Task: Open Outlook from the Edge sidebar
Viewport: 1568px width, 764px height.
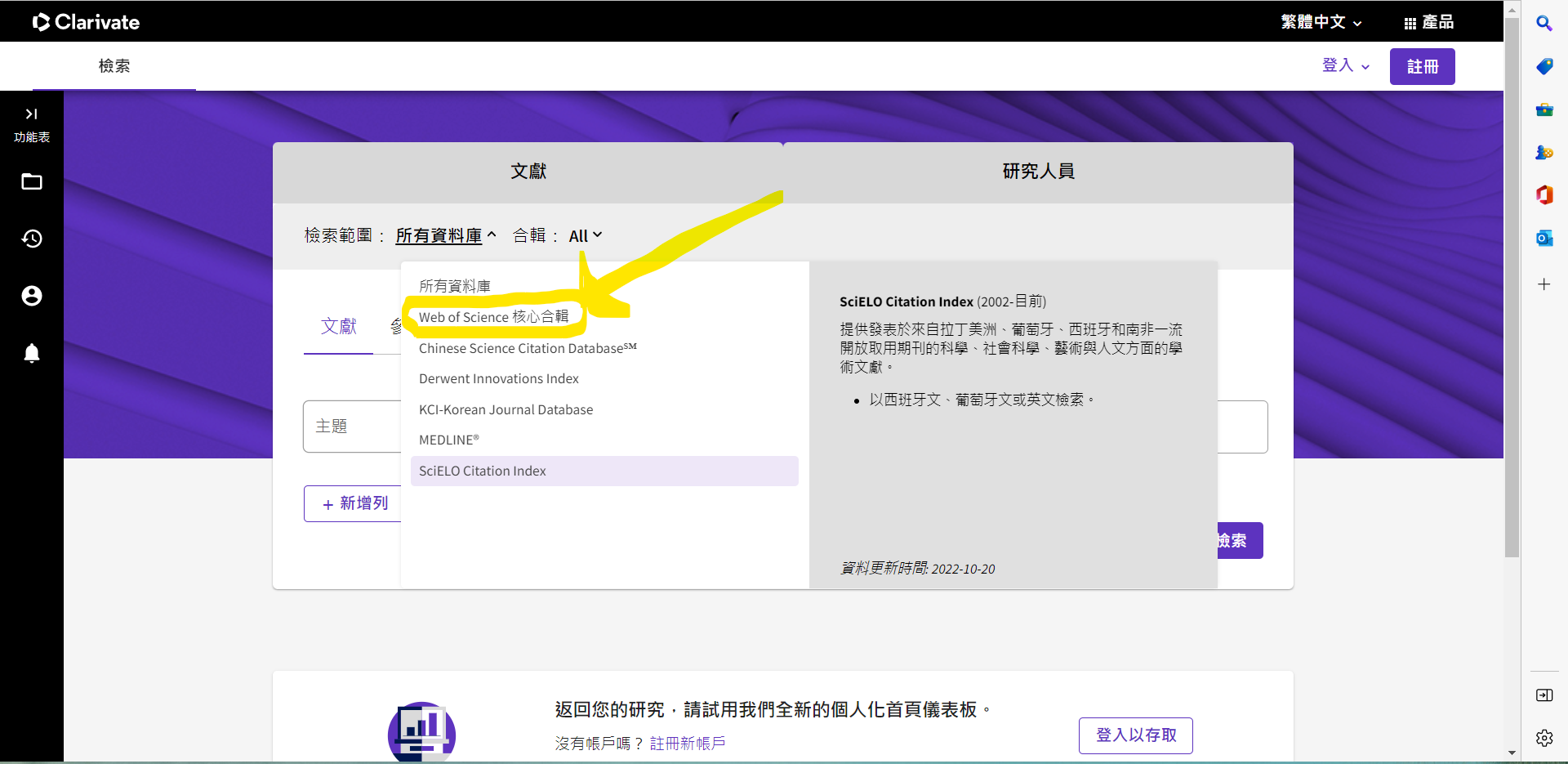Action: click(1544, 238)
